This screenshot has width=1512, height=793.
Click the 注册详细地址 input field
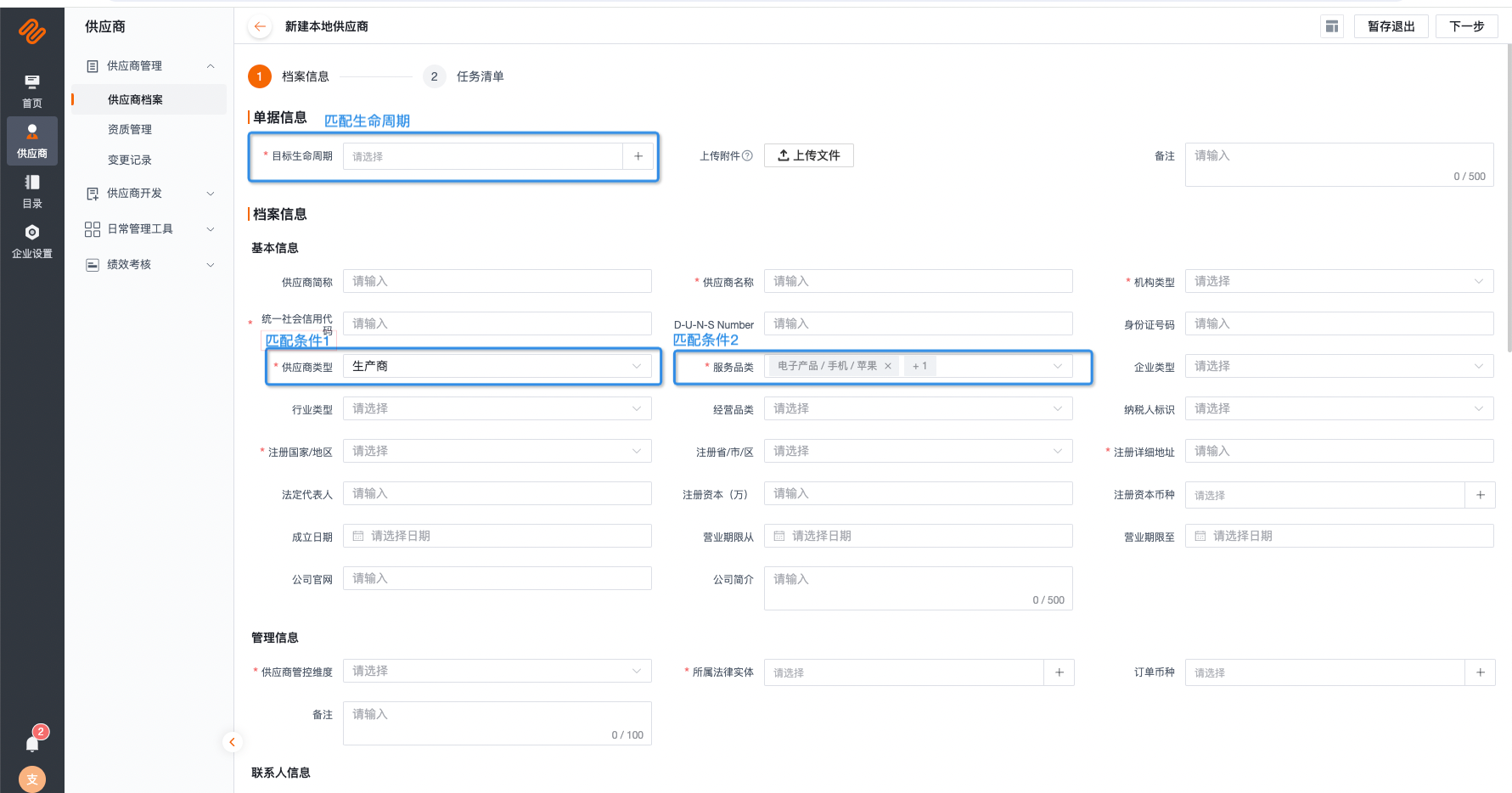coord(1340,451)
